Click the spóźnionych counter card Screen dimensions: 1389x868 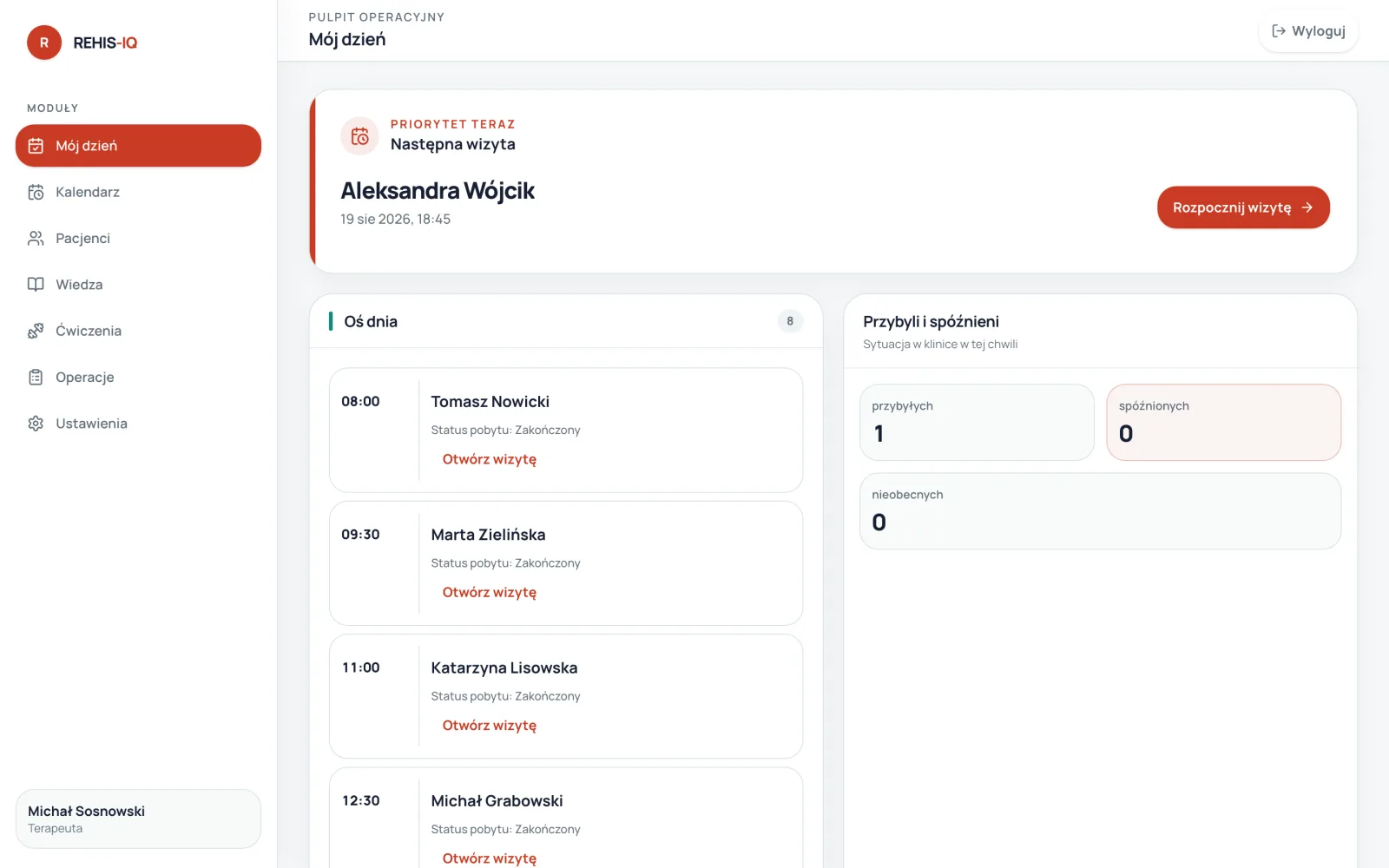1224,423
